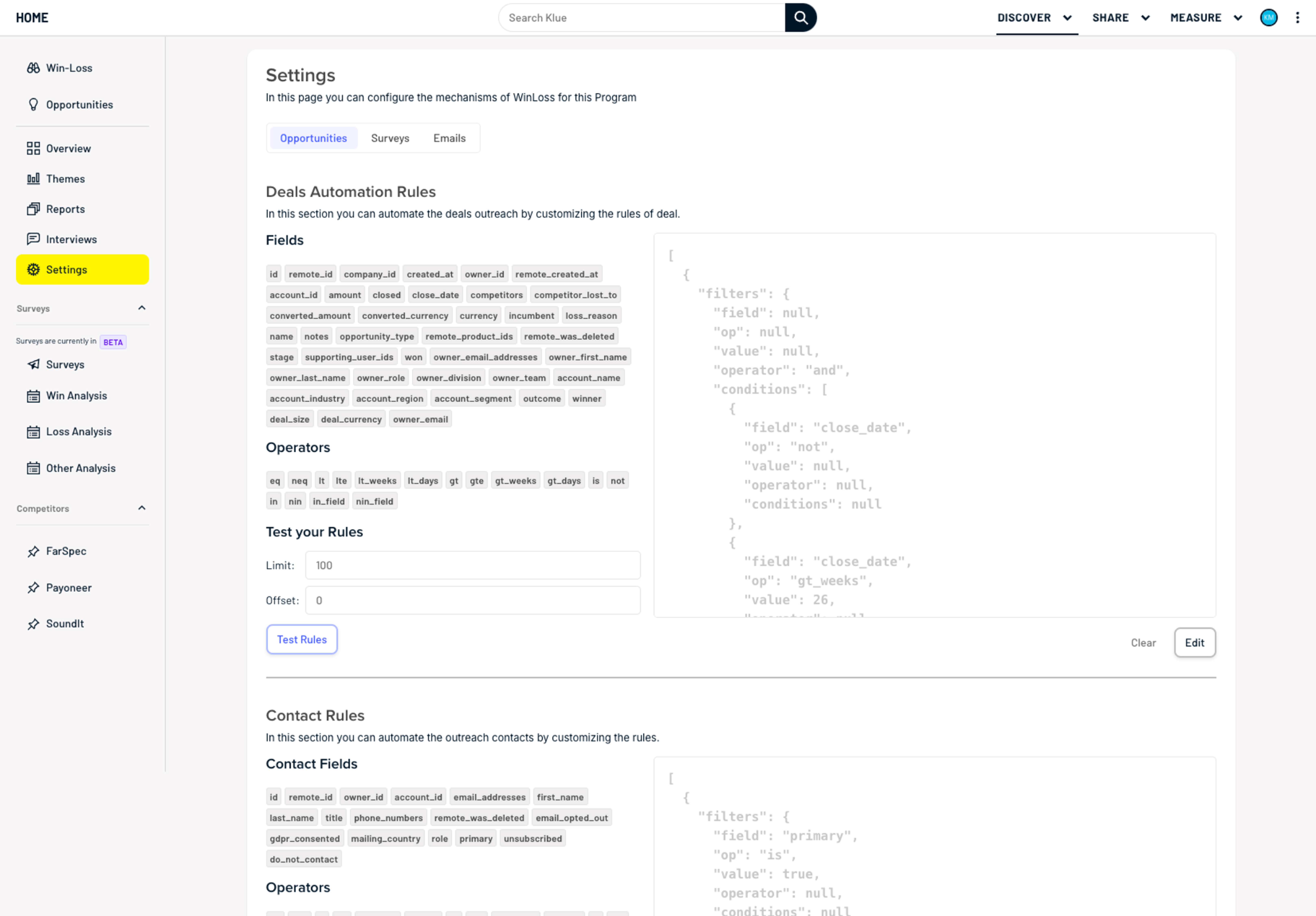Screen dimensions: 1316x916
Task: Open the vertical three-dot menu
Action: (x=1298, y=18)
